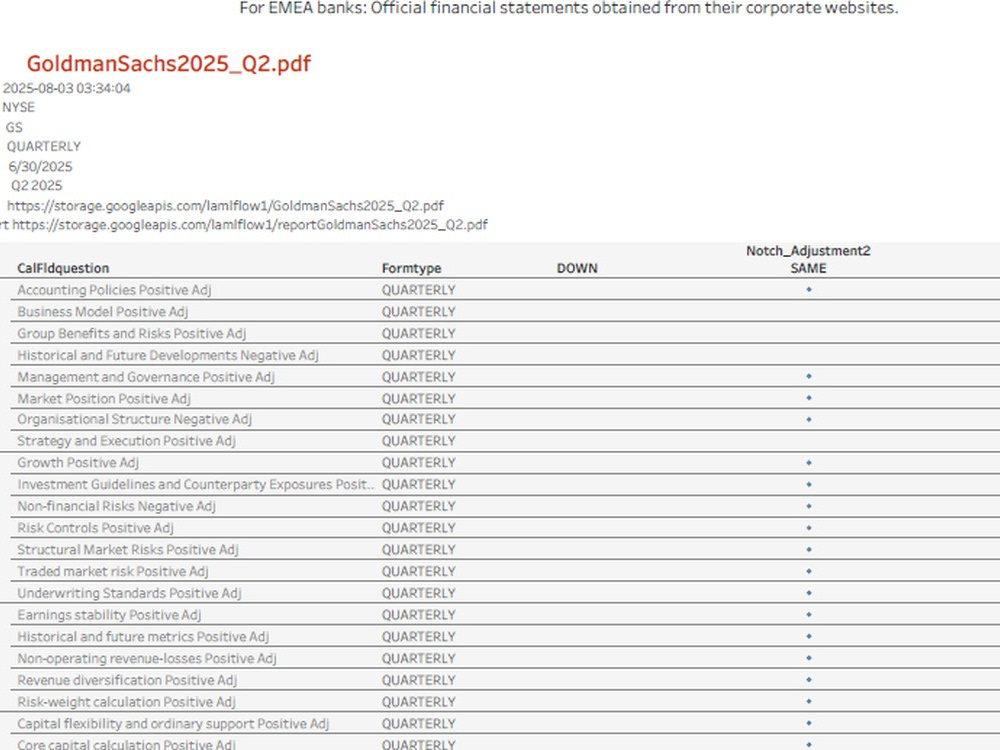The image size is (1000, 750).
Task: Select the Notch_Adjustment2 header label
Action: point(808,251)
